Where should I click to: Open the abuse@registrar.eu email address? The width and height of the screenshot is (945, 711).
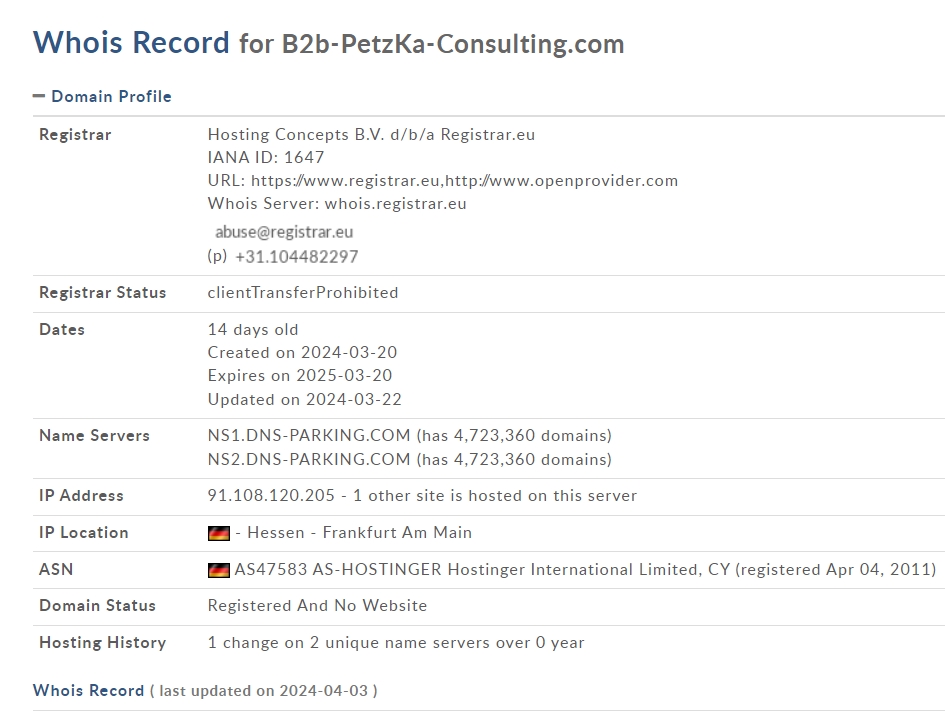coord(284,232)
